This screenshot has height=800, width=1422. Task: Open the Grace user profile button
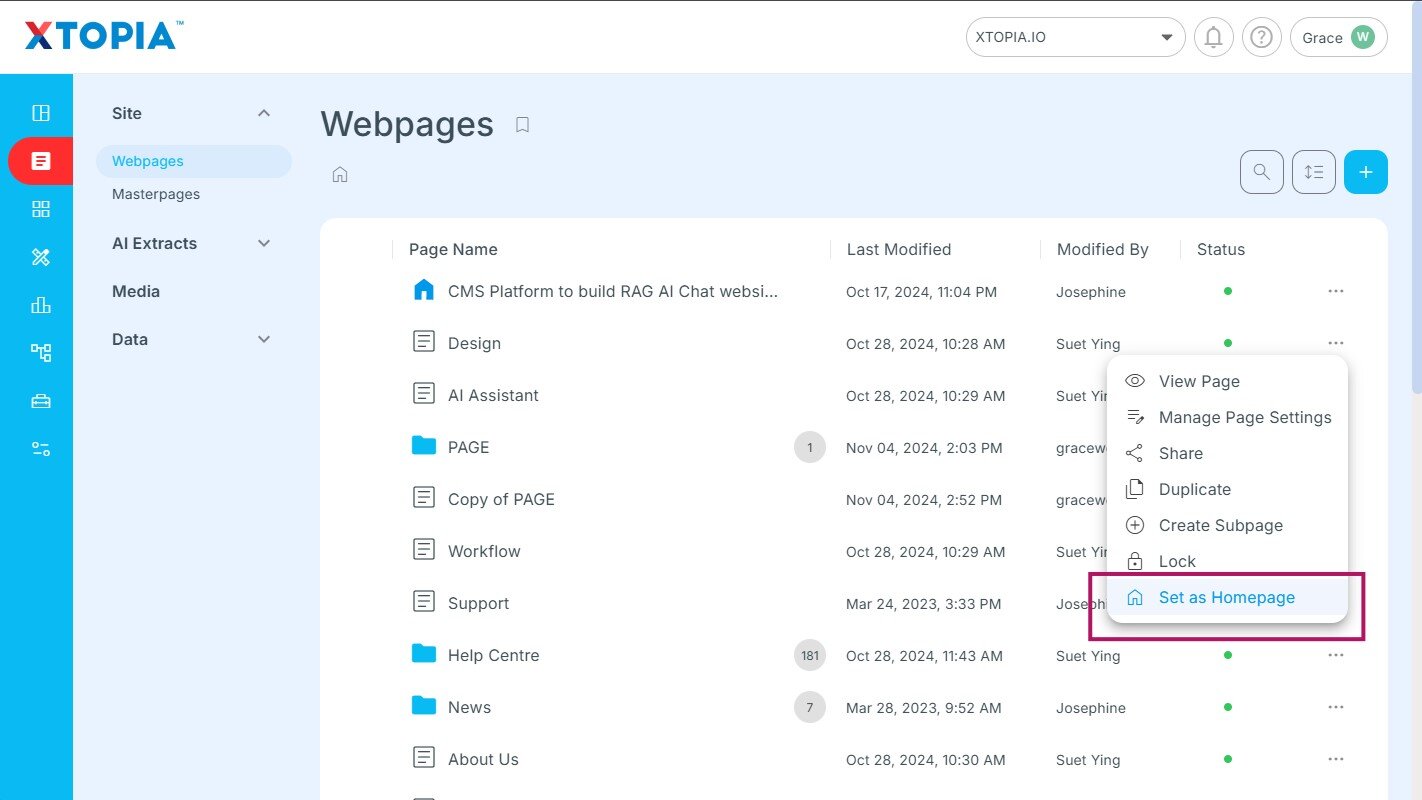point(1338,38)
